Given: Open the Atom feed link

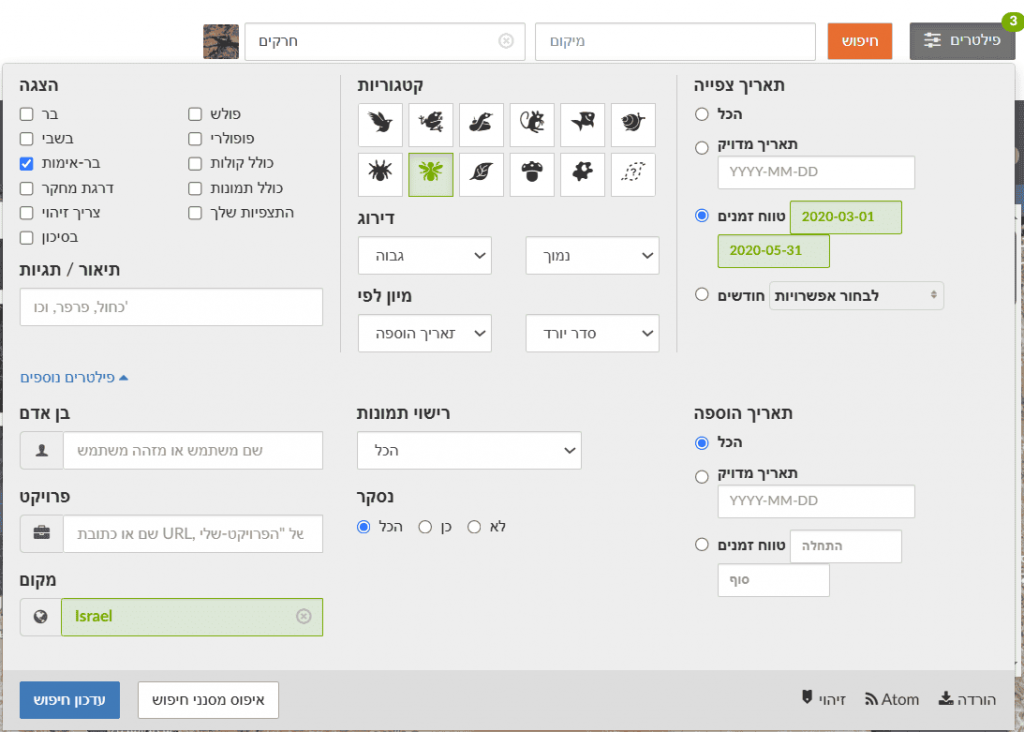Looking at the screenshot, I should 892,700.
